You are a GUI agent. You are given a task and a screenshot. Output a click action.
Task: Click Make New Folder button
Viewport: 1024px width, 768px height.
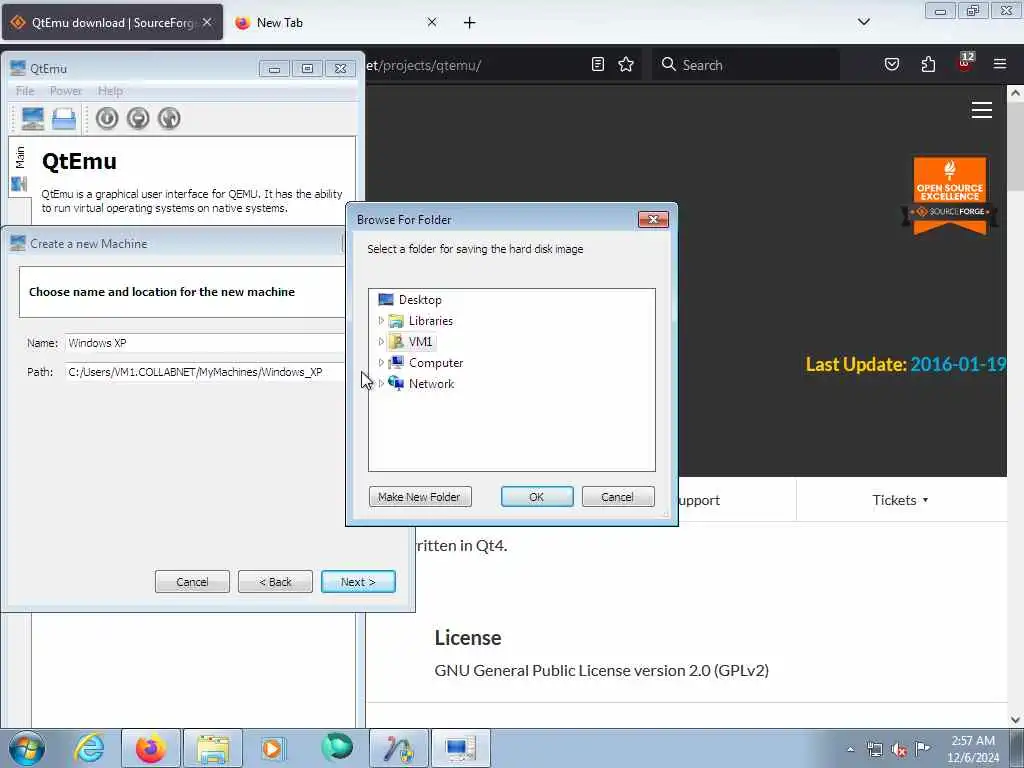[x=420, y=497]
